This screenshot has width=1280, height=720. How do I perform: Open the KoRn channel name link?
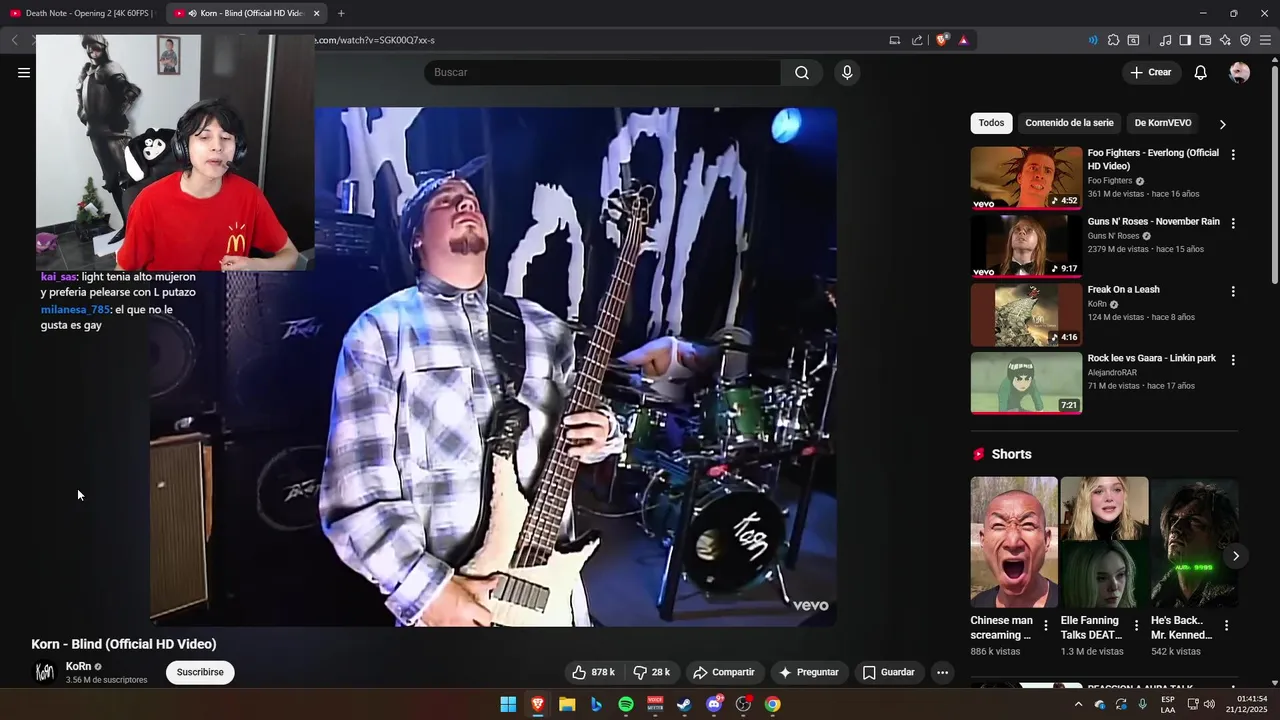(78, 666)
